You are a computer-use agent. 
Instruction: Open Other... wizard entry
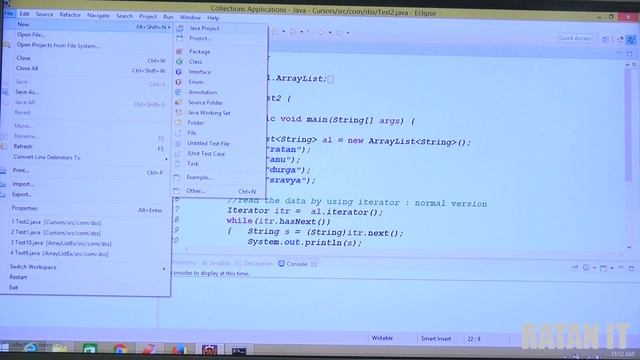pos(195,191)
